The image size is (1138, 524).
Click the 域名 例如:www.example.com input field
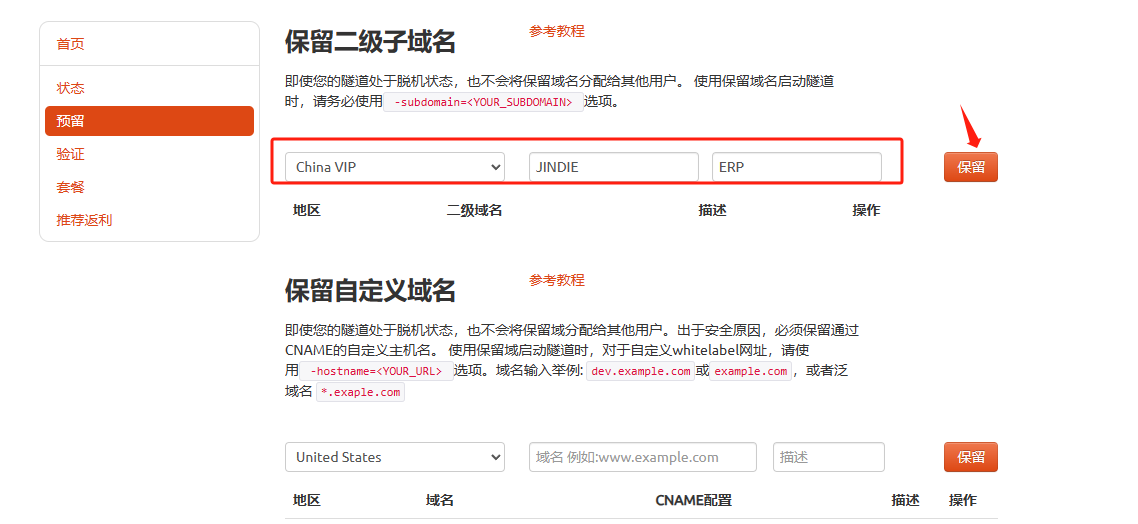coord(643,457)
